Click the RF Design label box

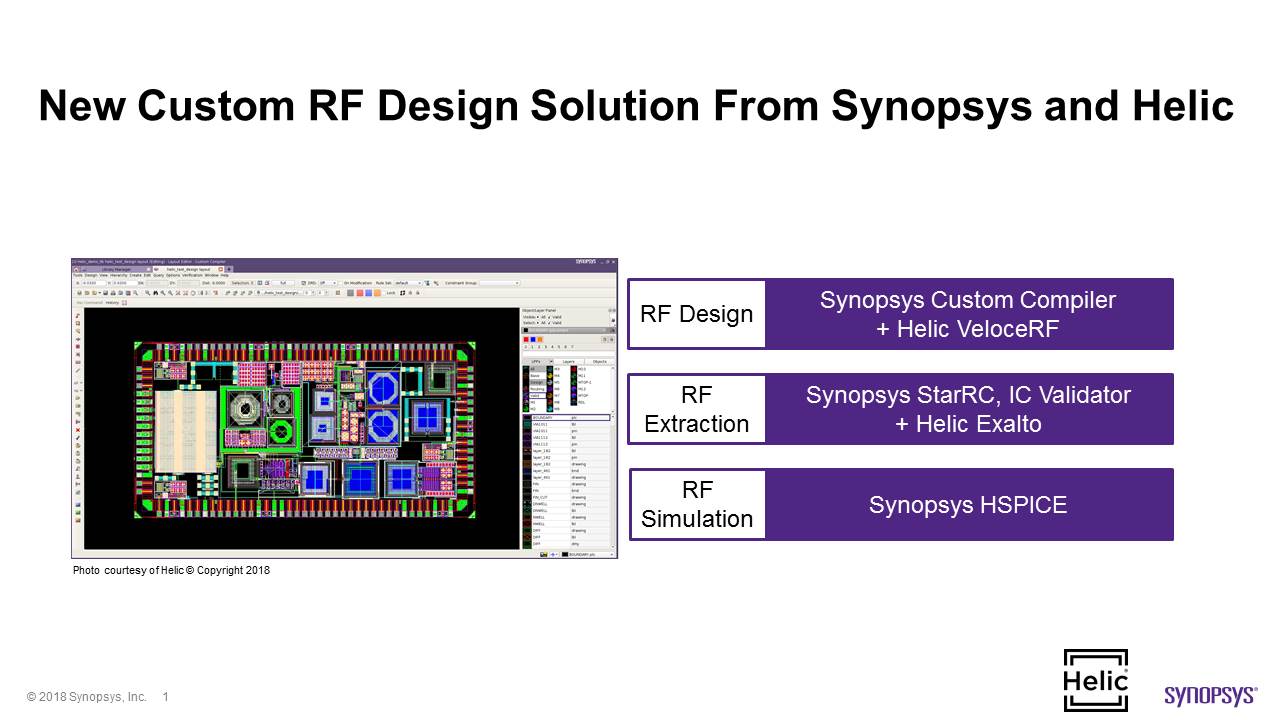(x=697, y=314)
